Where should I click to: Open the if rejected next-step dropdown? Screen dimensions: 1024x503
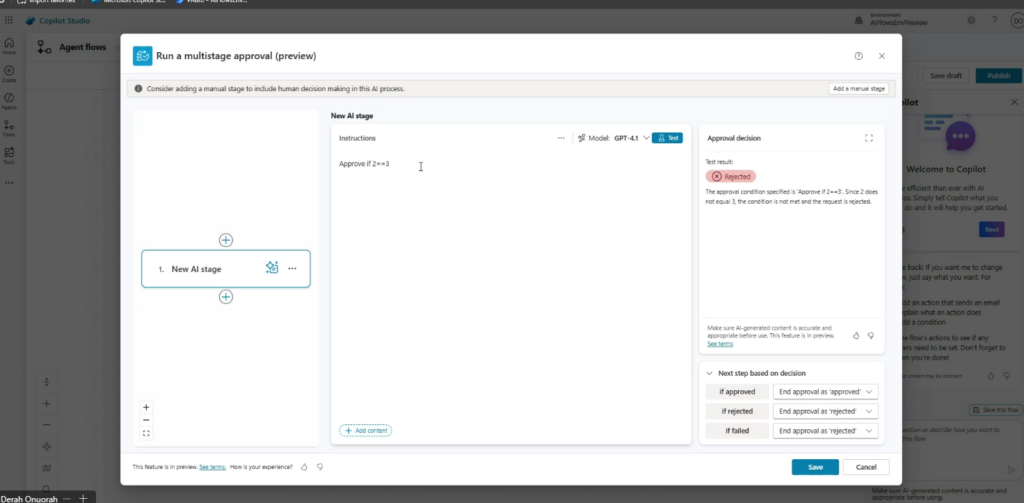(825, 411)
